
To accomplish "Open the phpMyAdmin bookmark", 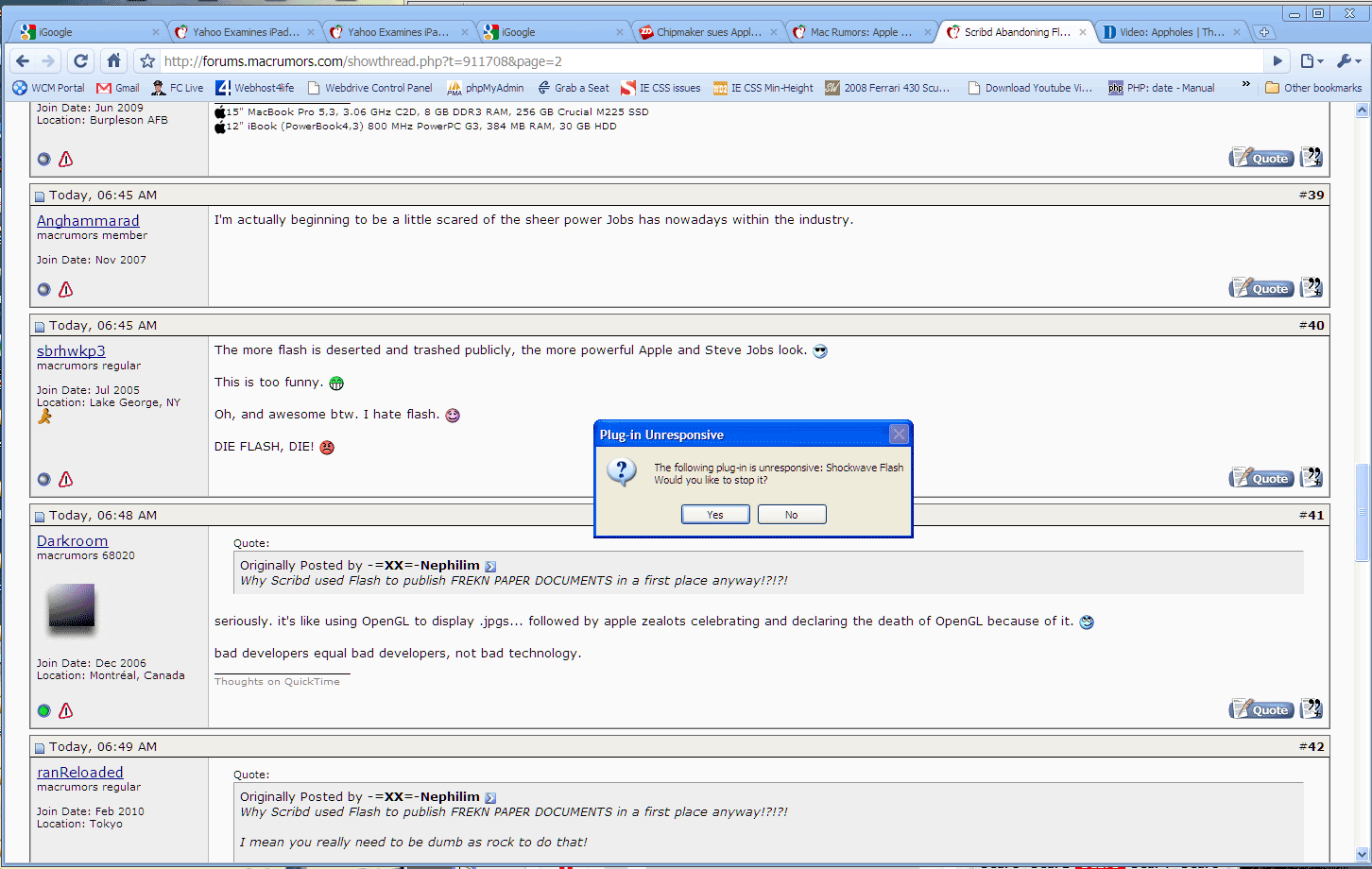I will [x=485, y=88].
